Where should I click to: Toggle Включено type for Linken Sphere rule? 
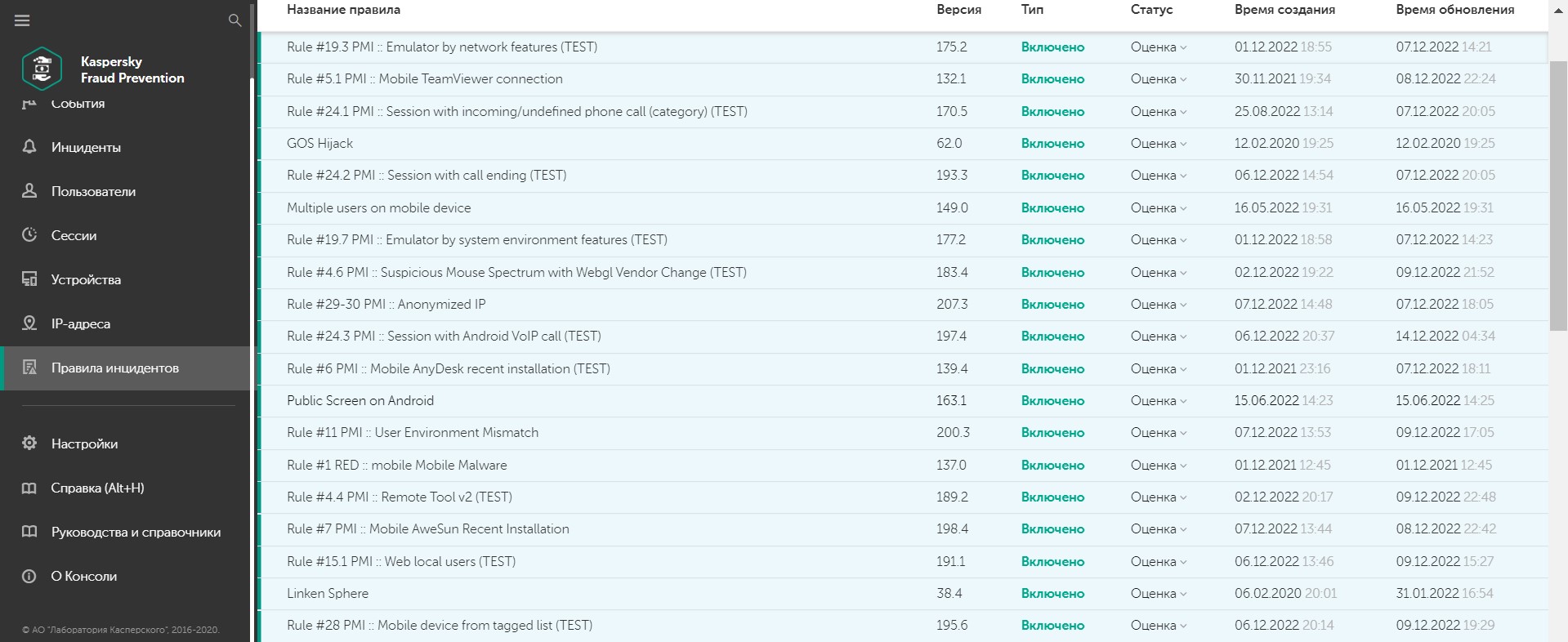pyautogui.click(x=1052, y=594)
